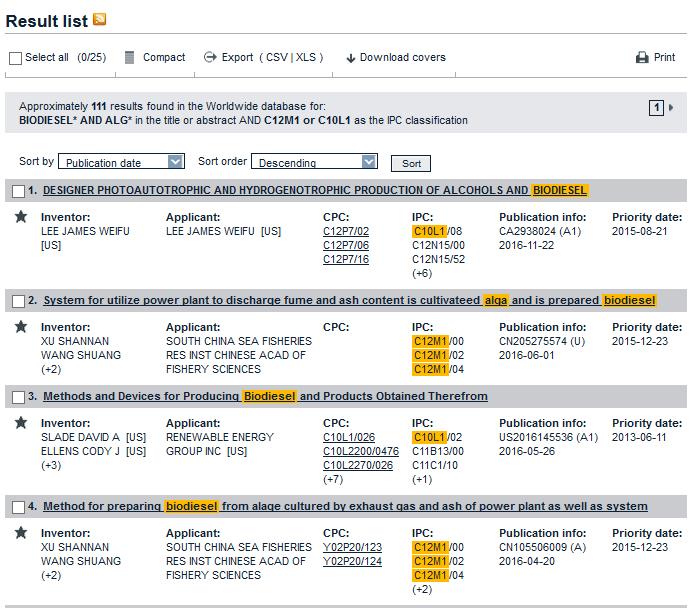Select page number 1 box
Screen dimensions: 699x608
point(656,107)
